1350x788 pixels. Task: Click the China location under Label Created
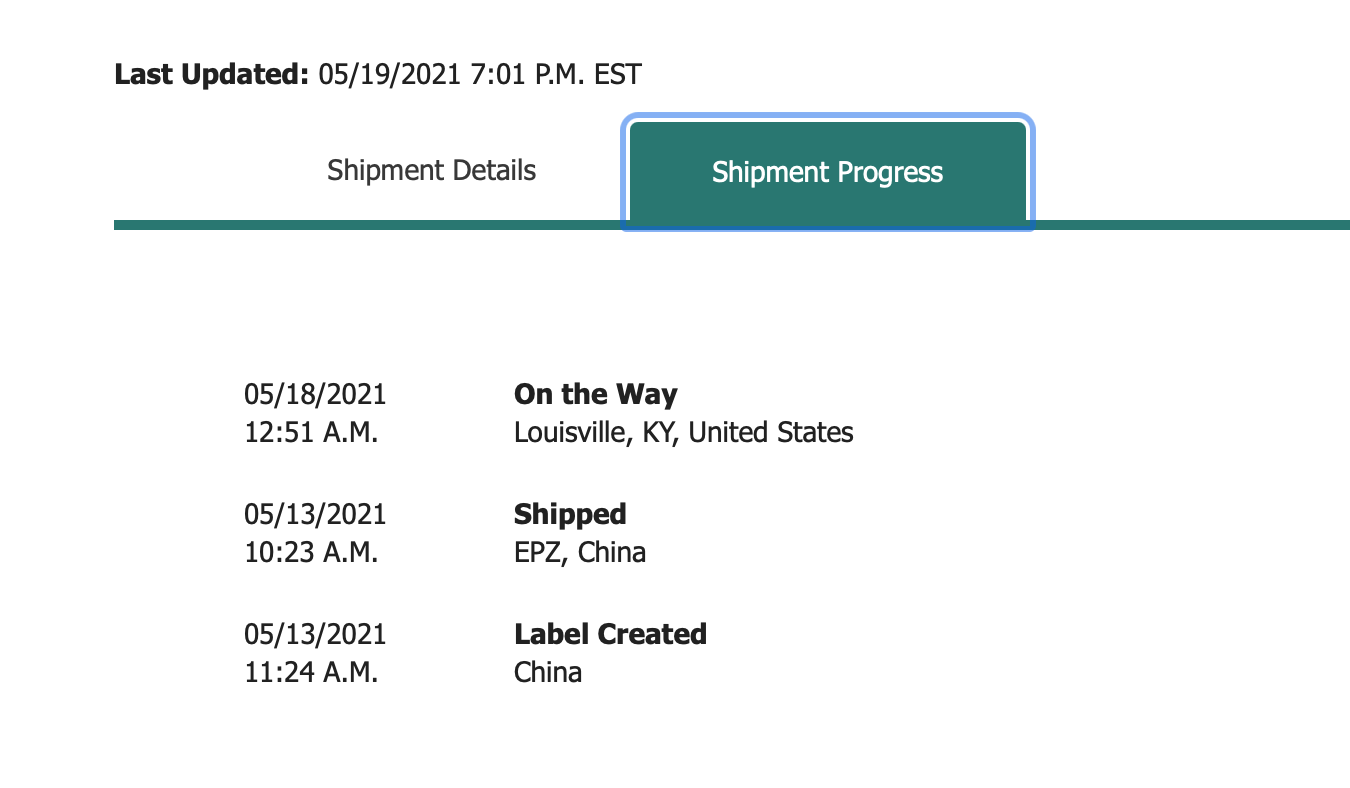[548, 672]
